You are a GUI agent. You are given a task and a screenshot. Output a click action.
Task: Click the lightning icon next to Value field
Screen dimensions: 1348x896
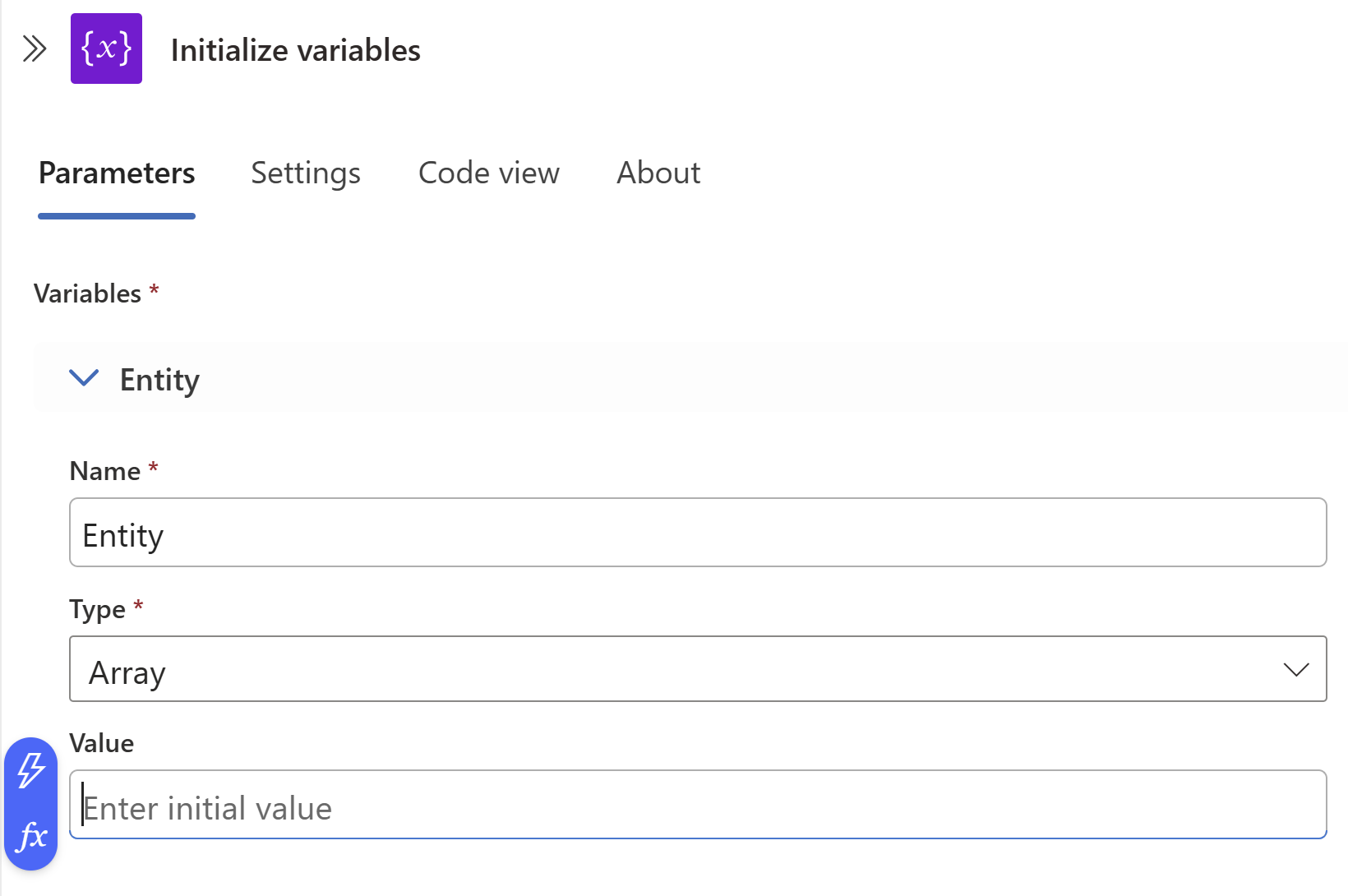[30, 771]
